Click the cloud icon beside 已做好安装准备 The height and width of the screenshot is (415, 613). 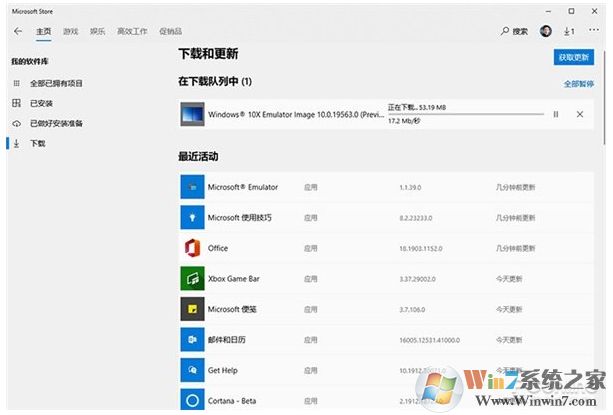16,123
